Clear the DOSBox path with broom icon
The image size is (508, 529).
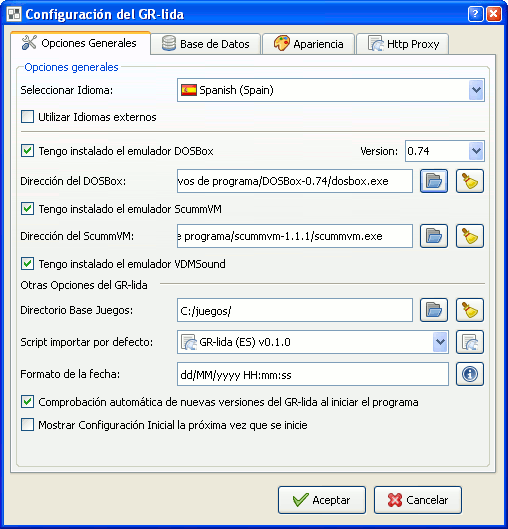tap(470, 181)
